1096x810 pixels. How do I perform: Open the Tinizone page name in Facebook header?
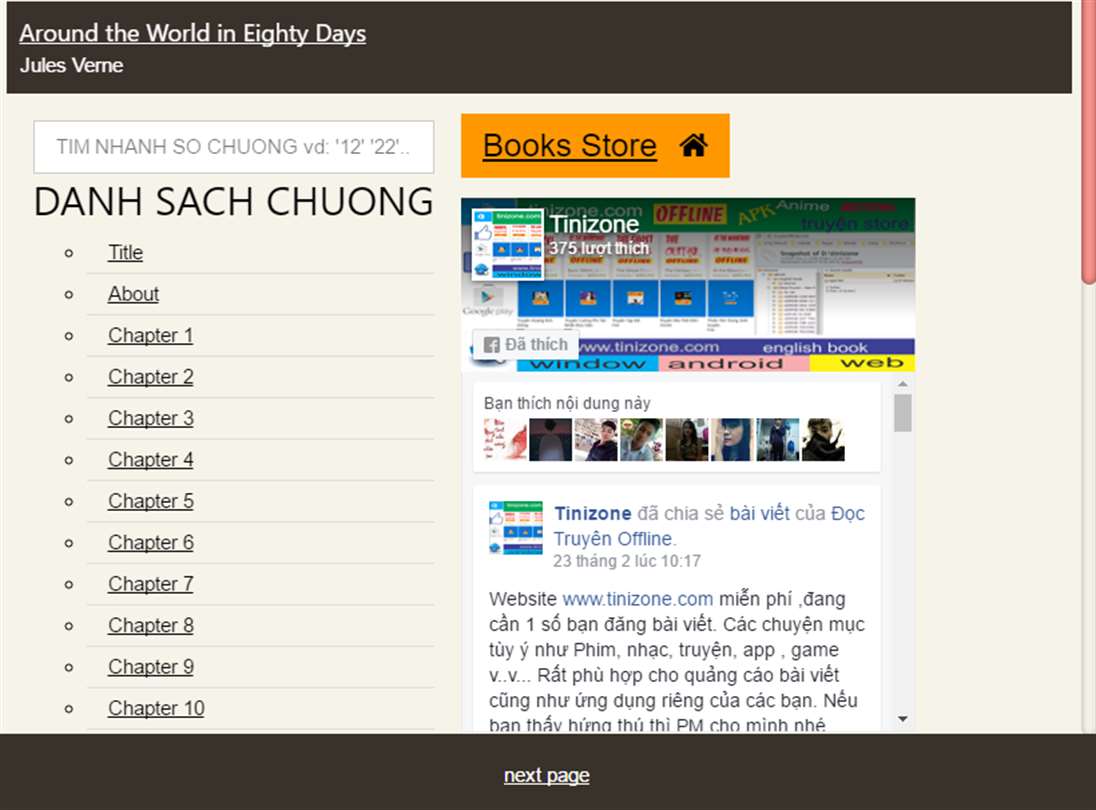pyautogui.click(x=594, y=224)
